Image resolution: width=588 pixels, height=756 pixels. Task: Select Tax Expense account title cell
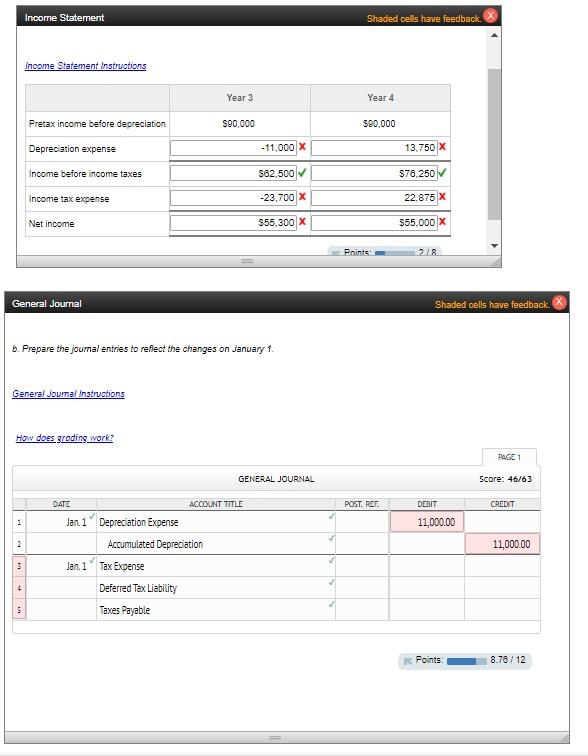[215, 566]
